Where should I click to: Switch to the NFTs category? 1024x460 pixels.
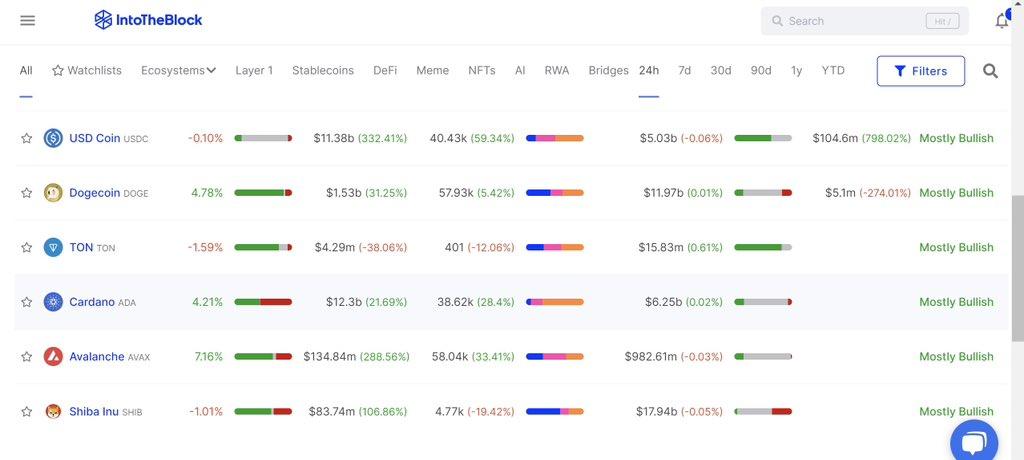[x=481, y=71]
